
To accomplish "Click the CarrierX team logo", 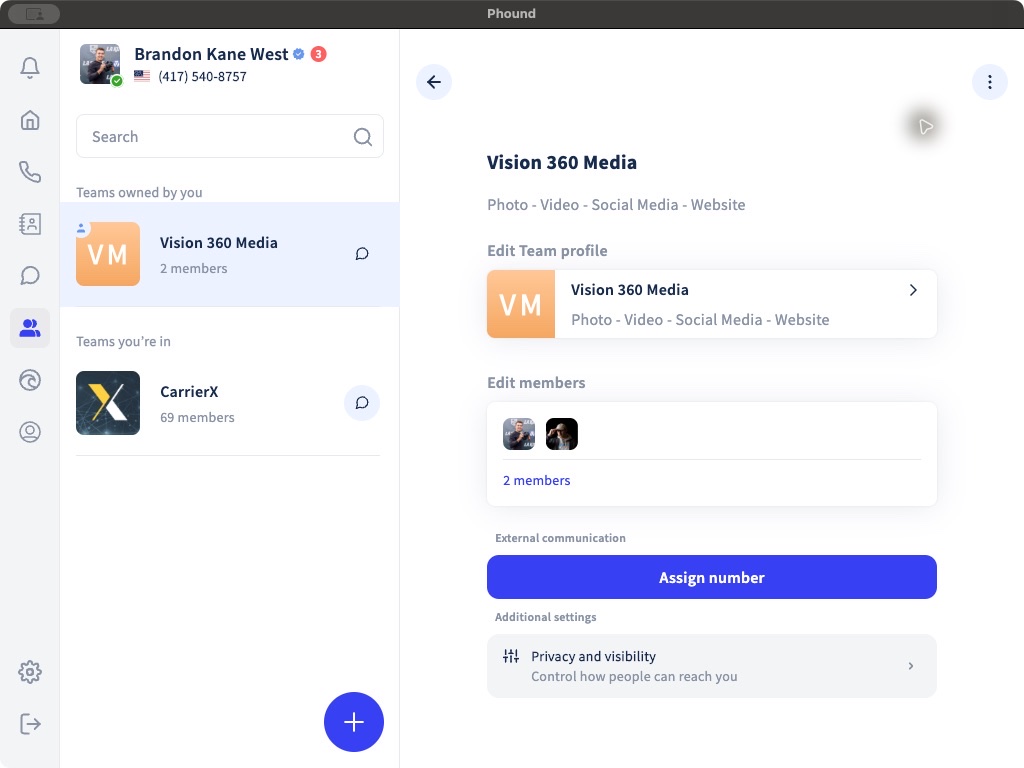I will point(108,403).
